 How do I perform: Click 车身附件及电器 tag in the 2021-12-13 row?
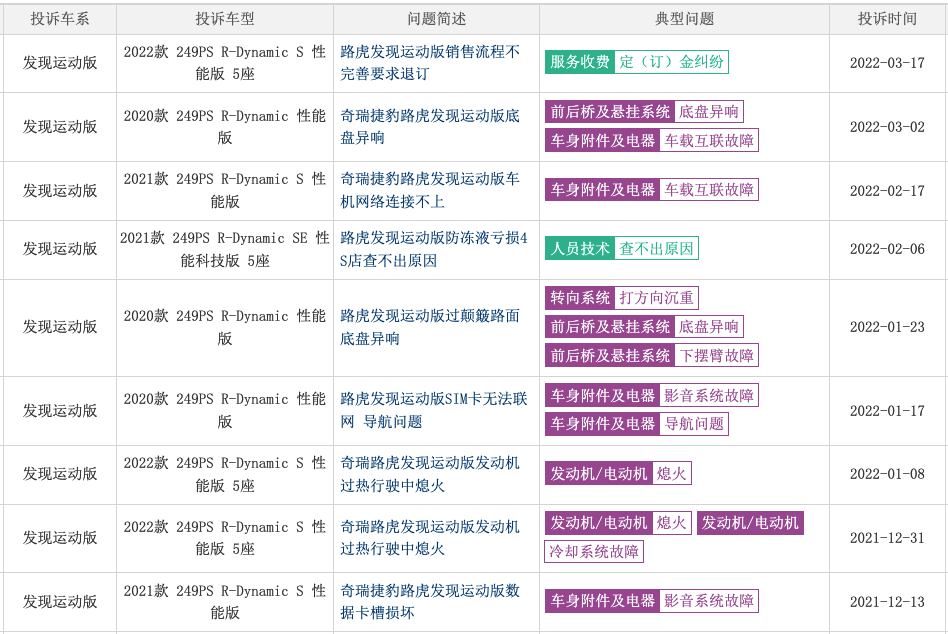click(602, 601)
